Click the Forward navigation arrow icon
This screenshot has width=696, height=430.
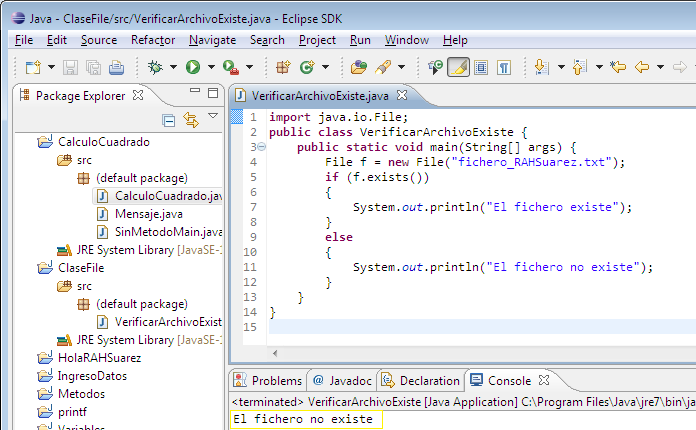[x=680, y=67]
